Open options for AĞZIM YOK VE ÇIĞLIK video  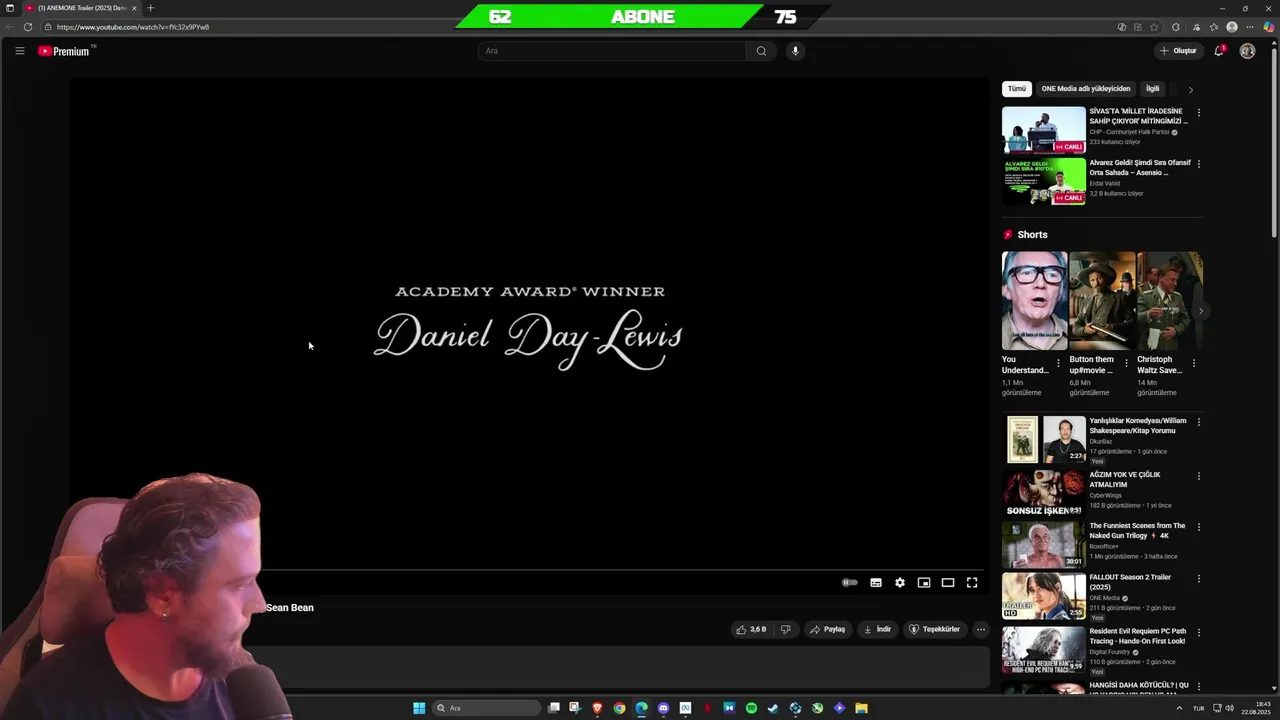1199,476
